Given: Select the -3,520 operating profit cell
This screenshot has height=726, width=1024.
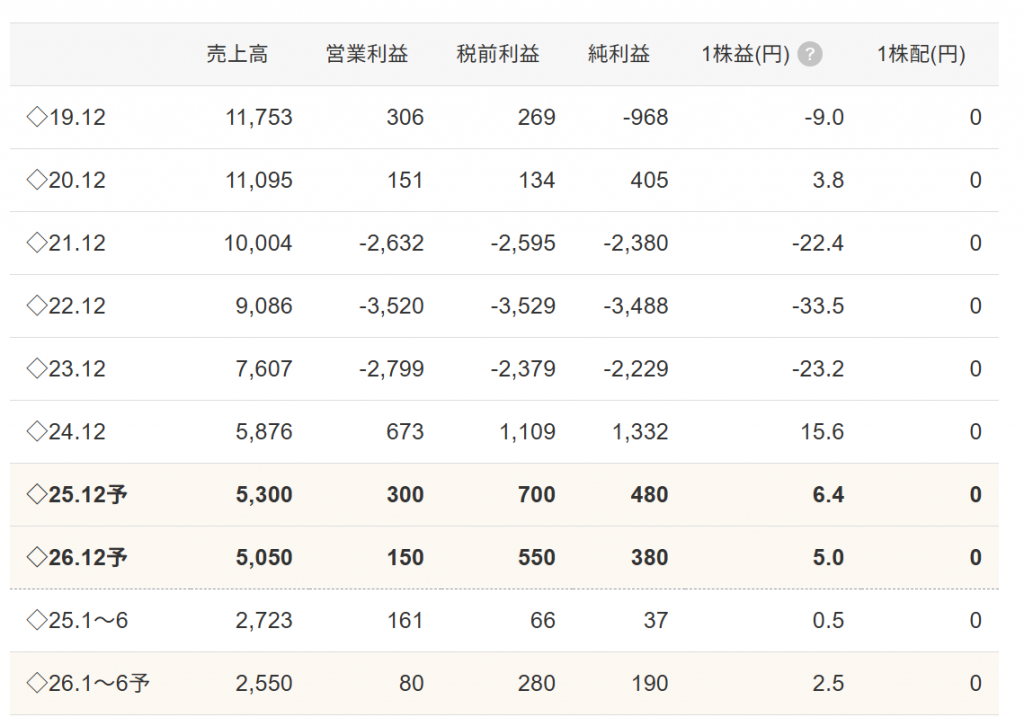Looking at the screenshot, I should (391, 306).
